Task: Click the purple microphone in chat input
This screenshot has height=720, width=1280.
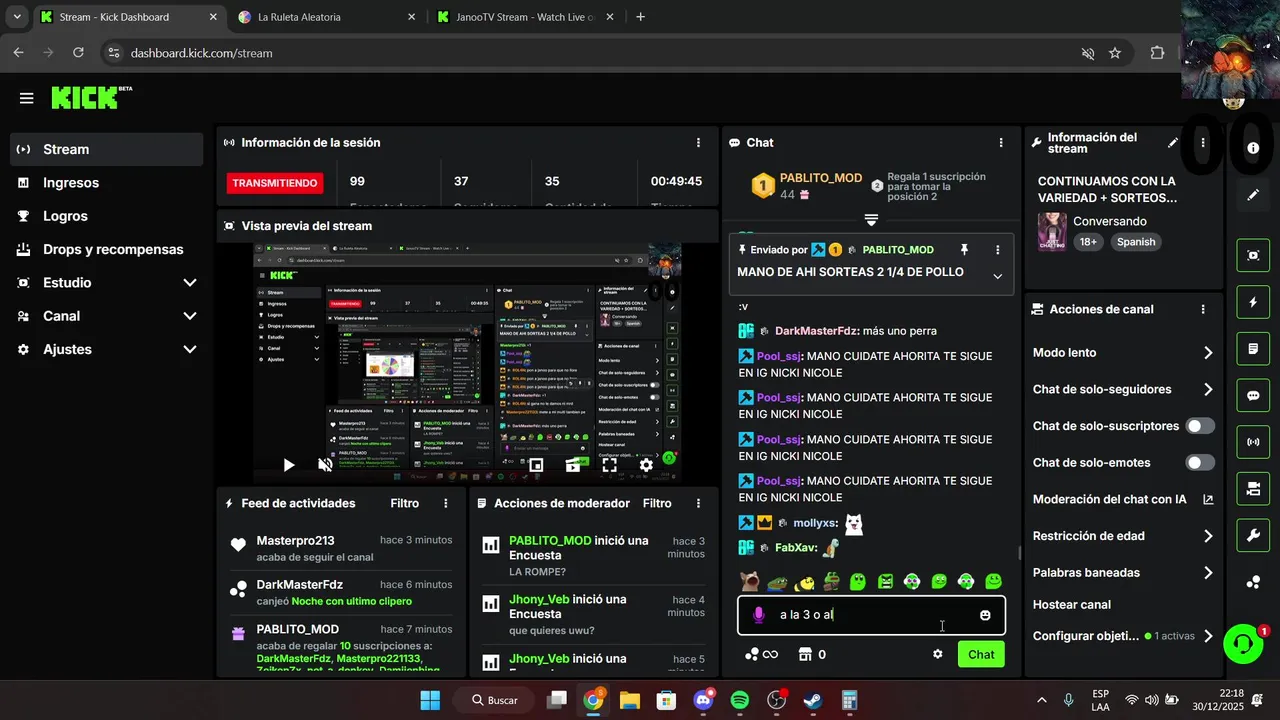Action: click(759, 615)
